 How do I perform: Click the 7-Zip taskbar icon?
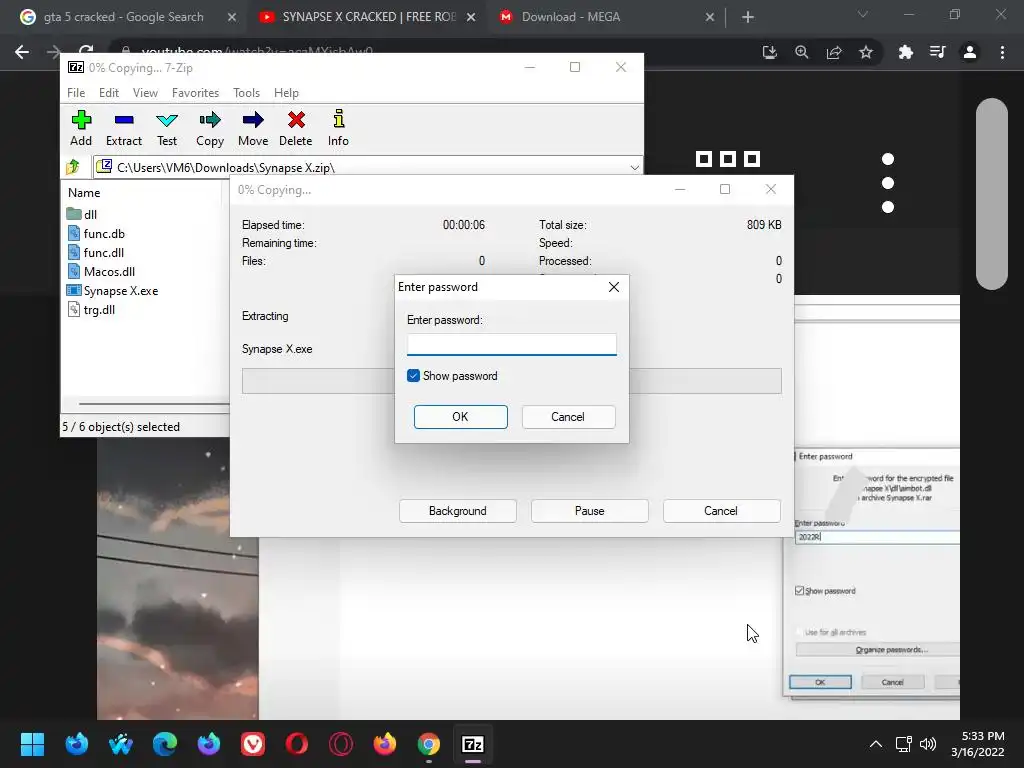coord(473,744)
